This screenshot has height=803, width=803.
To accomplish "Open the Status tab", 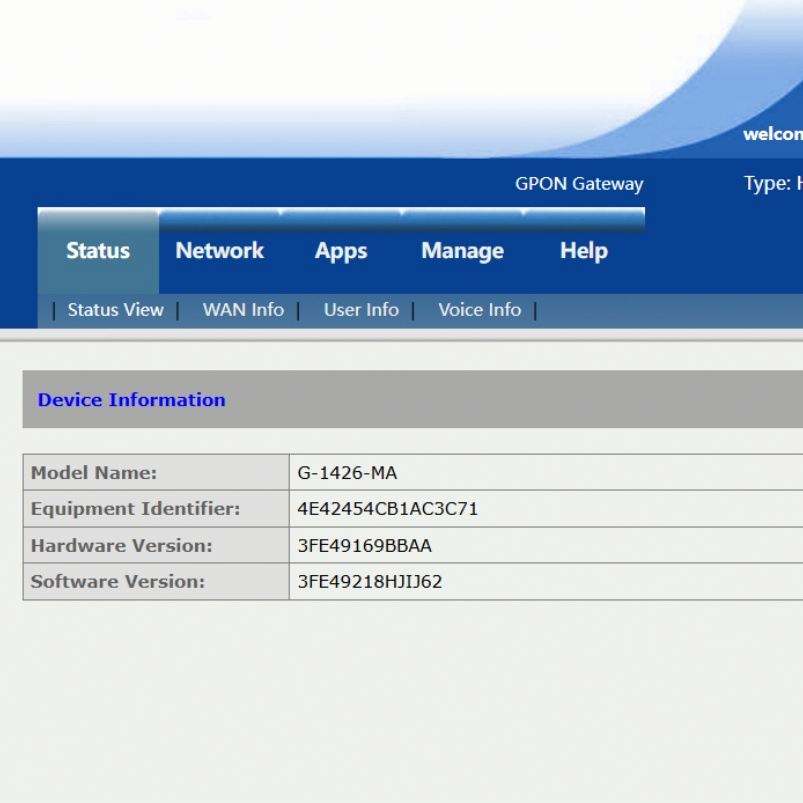I will coord(98,251).
